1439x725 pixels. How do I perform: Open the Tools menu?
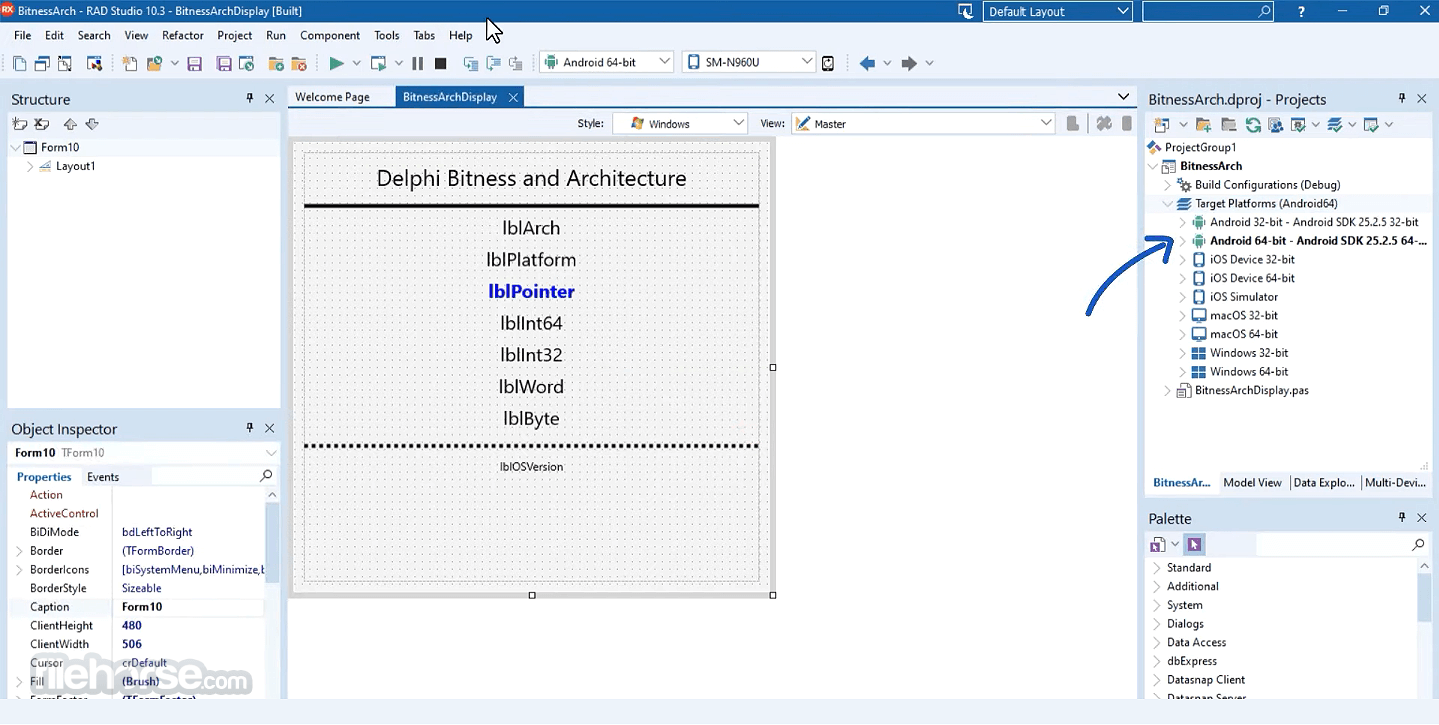tap(387, 35)
